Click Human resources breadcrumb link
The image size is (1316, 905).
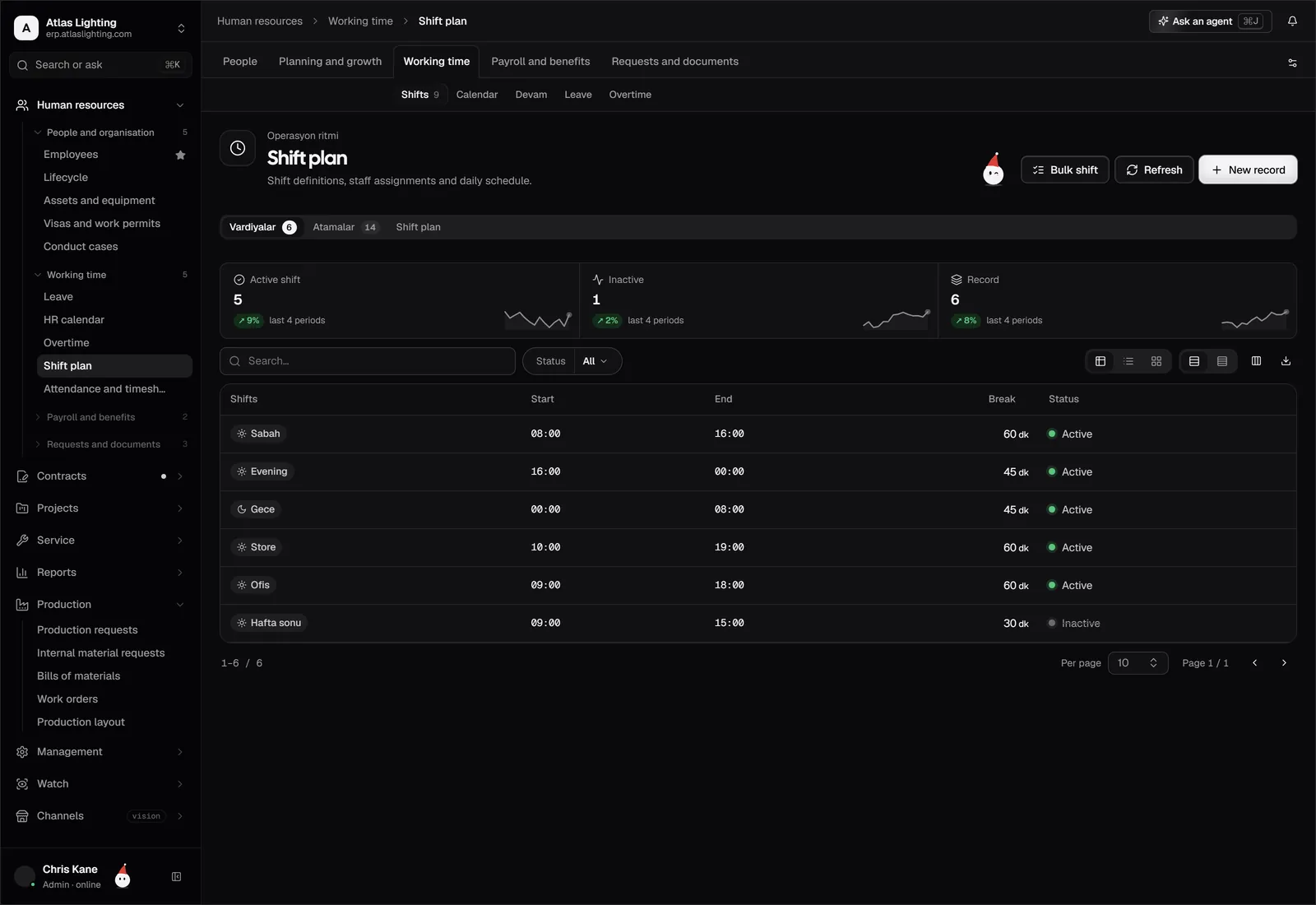260,21
